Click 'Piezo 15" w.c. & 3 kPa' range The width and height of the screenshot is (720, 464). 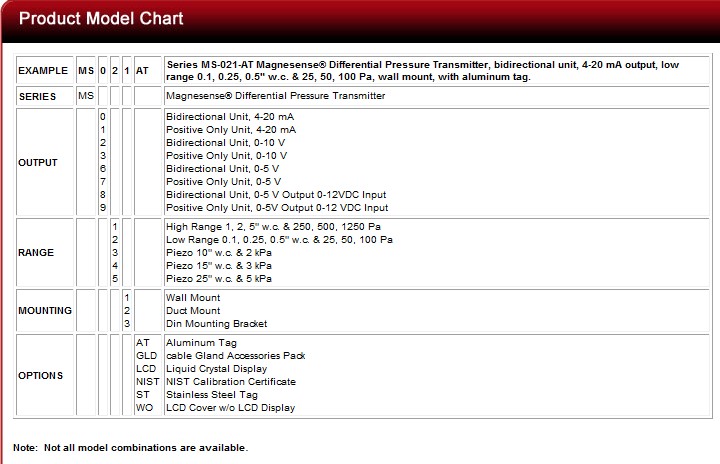tap(219, 266)
